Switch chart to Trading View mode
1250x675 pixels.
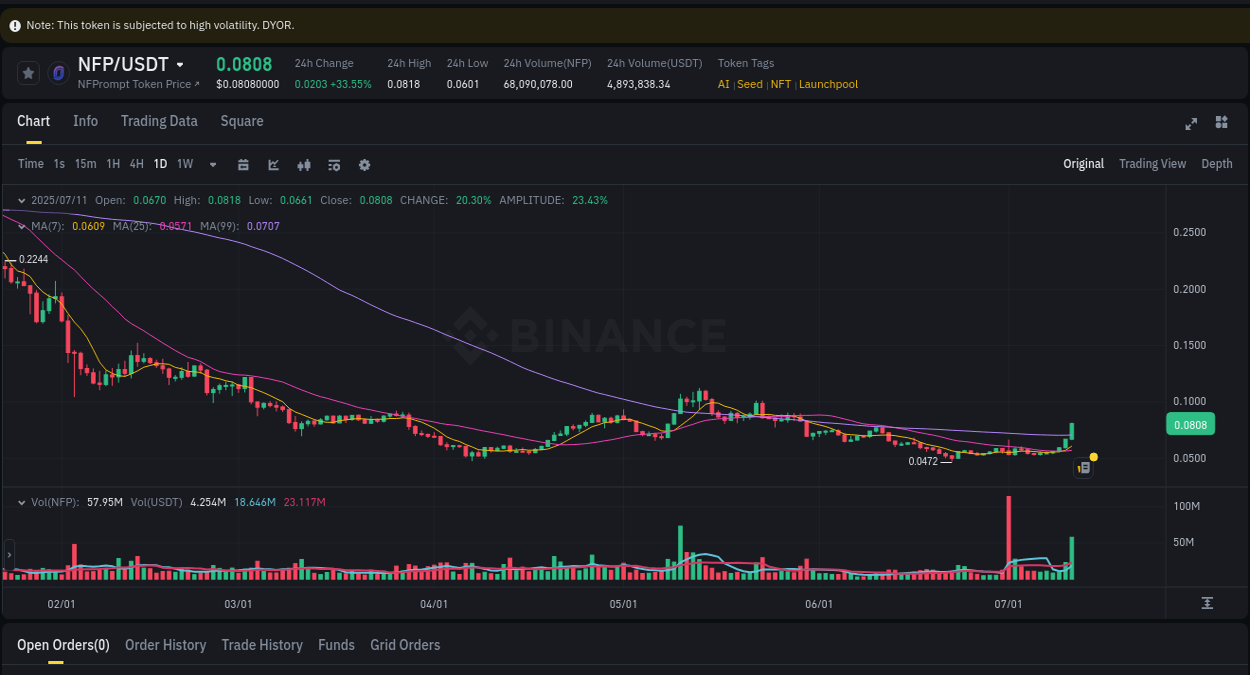pyautogui.click(x=1152, y=163)
